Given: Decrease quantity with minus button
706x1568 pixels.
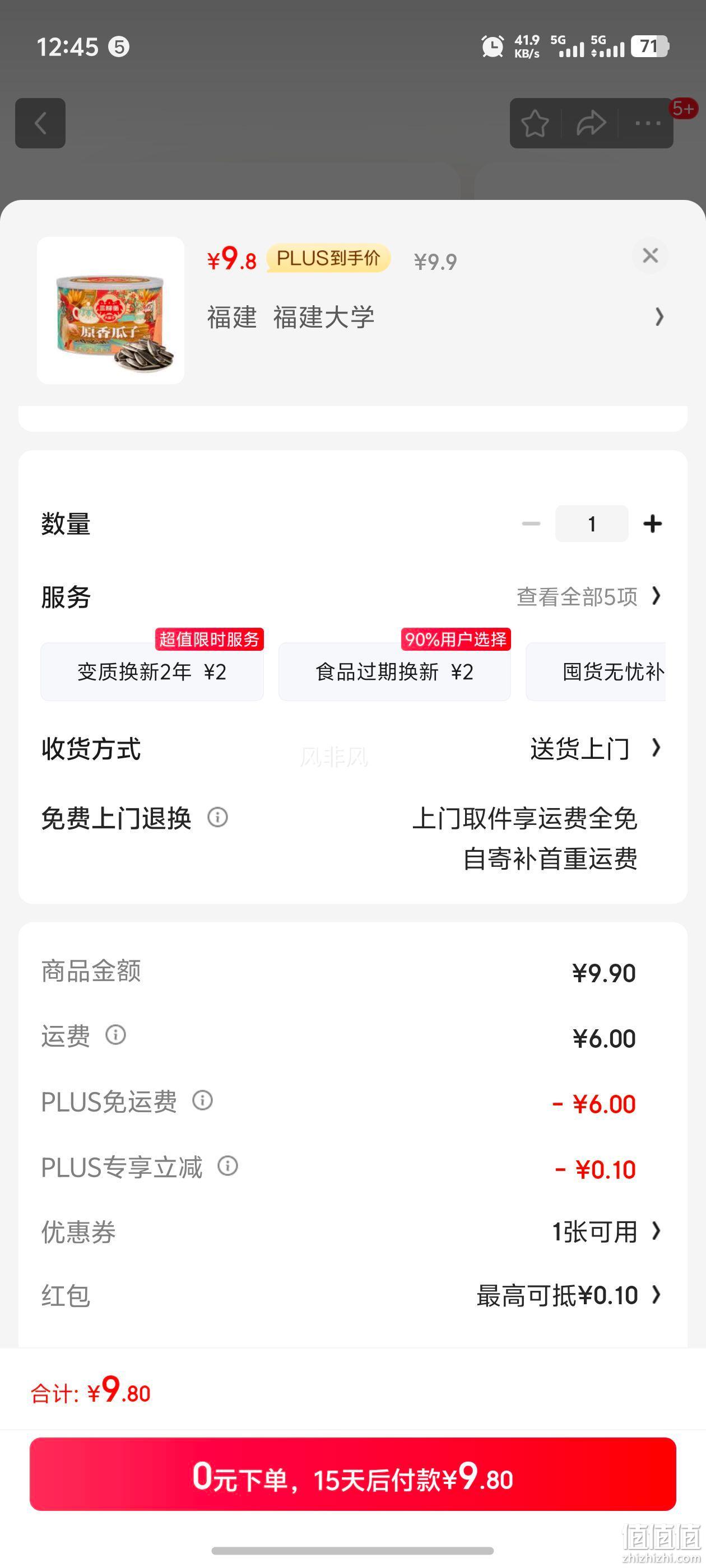Looking at the screenshot, I should [531, 524].
